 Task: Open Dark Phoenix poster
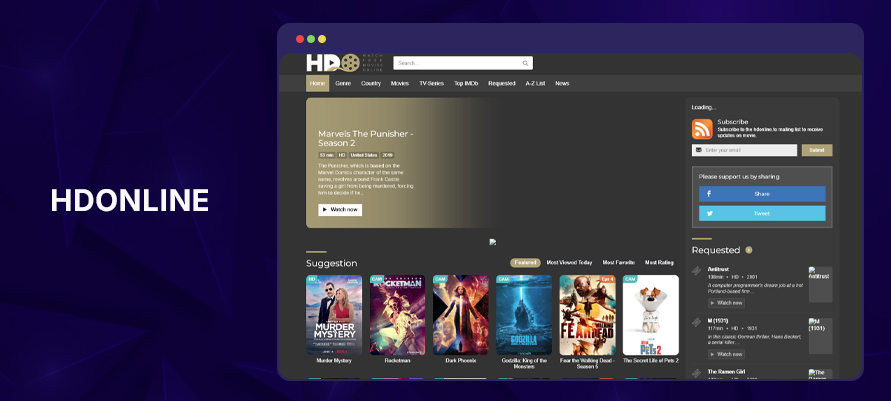pos(461,315)
